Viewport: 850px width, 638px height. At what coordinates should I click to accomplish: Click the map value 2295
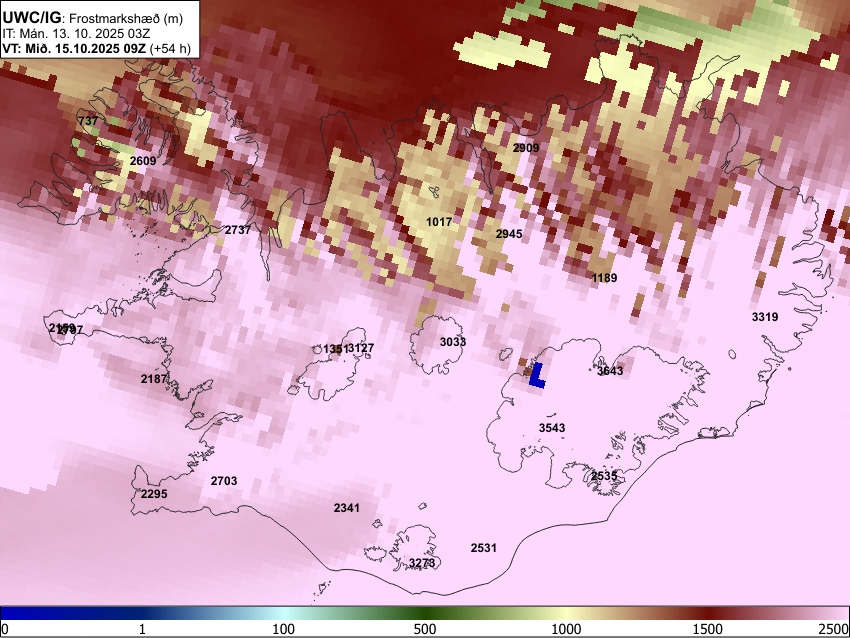(x=154, y=494)
